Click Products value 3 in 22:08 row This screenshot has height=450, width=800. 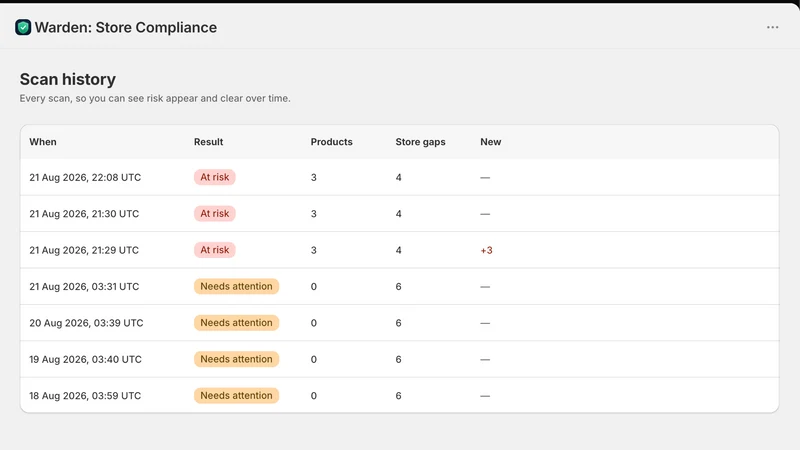point(314,178)
